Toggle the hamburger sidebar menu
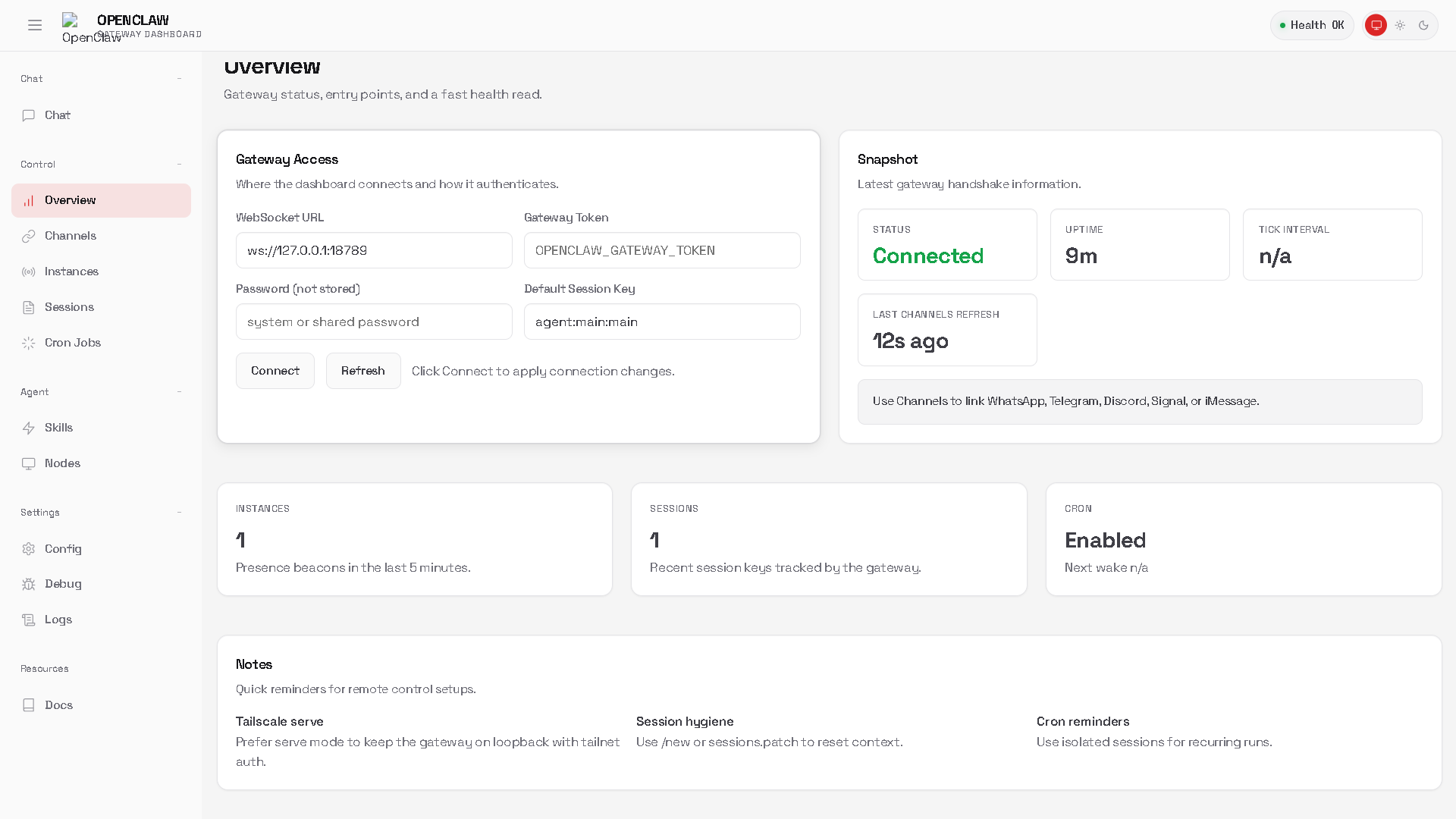 point(35,25)
